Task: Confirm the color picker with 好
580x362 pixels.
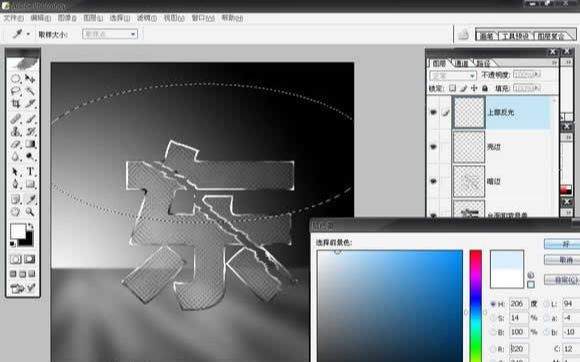Action: [562, 244]
